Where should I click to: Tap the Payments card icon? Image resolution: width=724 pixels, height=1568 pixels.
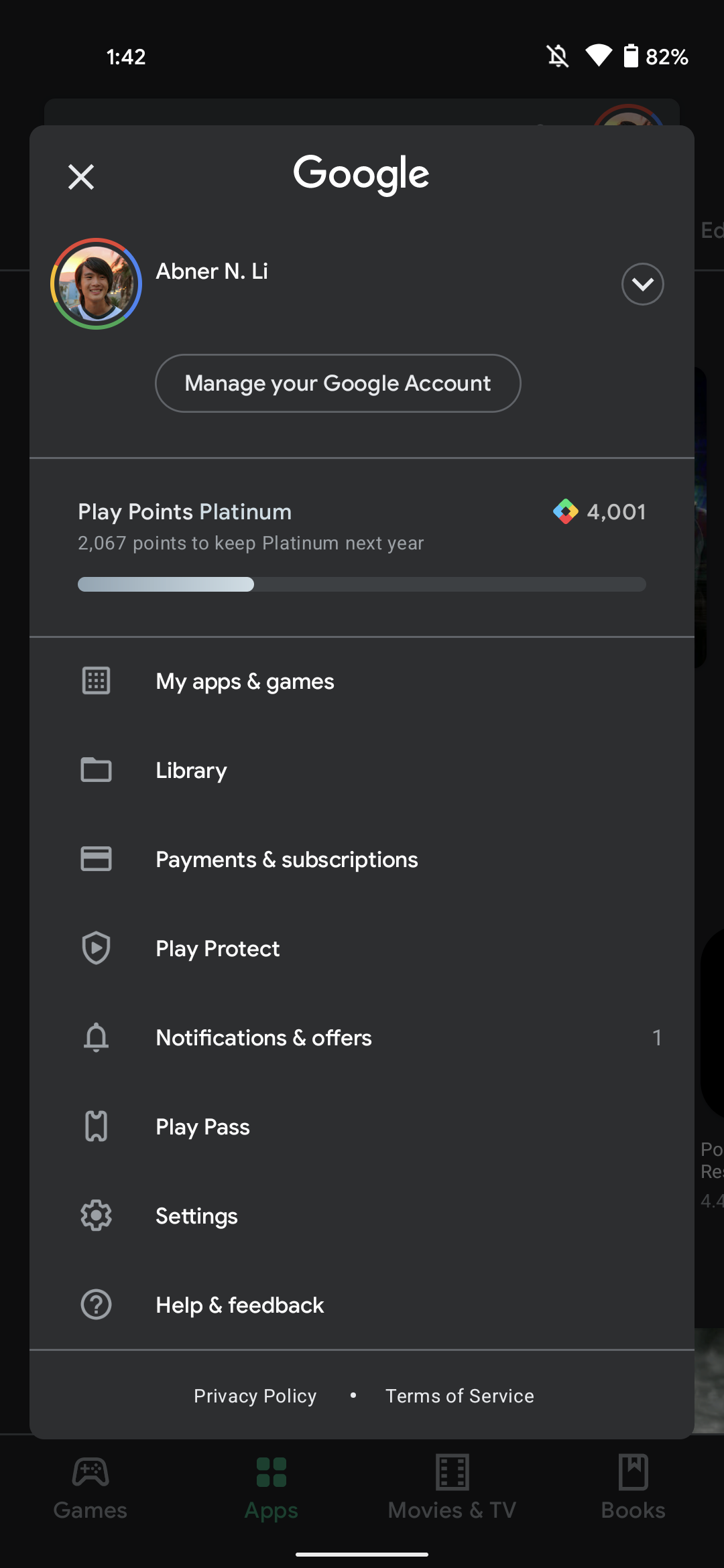[96, 859]
